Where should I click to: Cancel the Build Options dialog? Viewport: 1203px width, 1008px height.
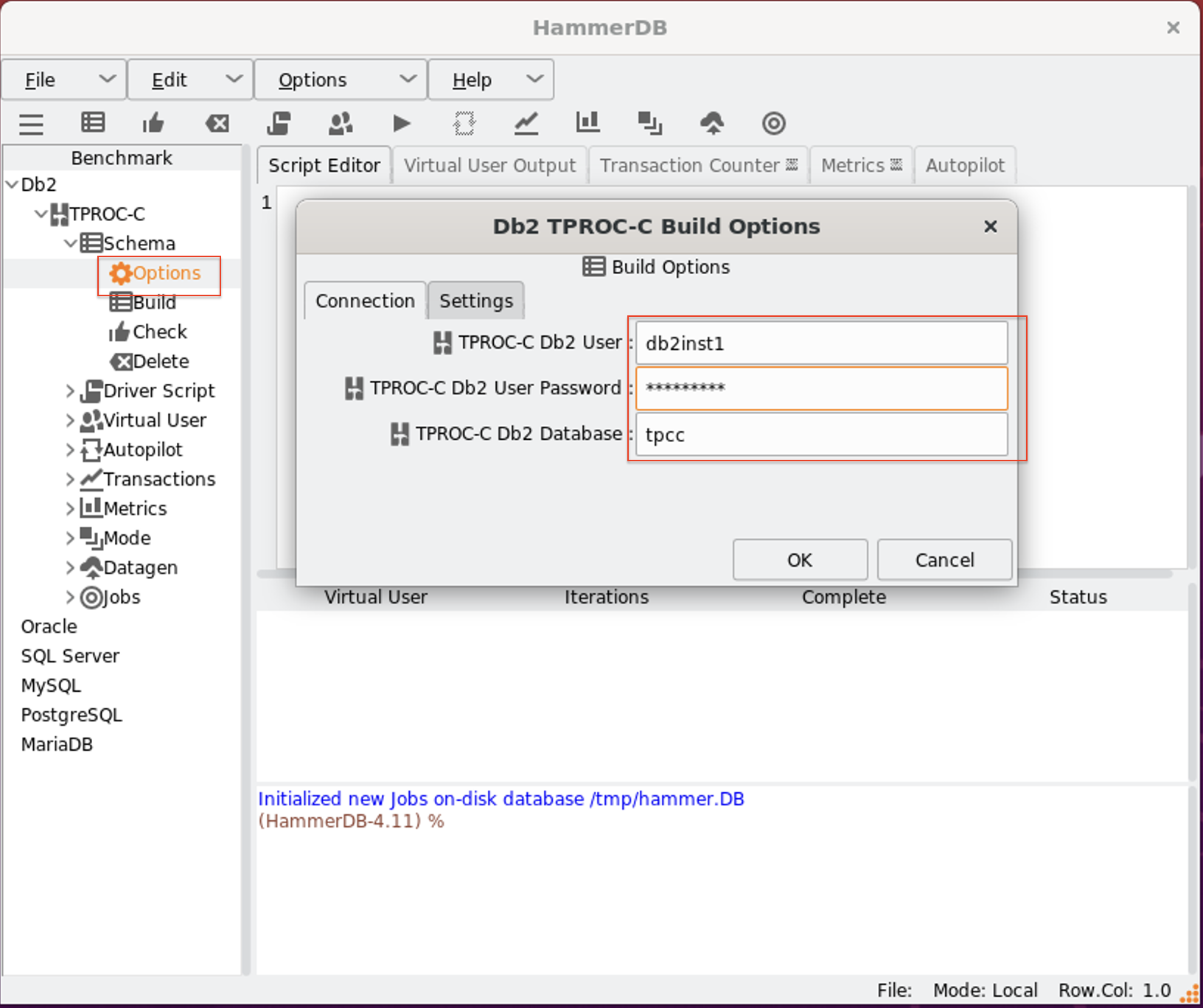click(x=944, y=560)
